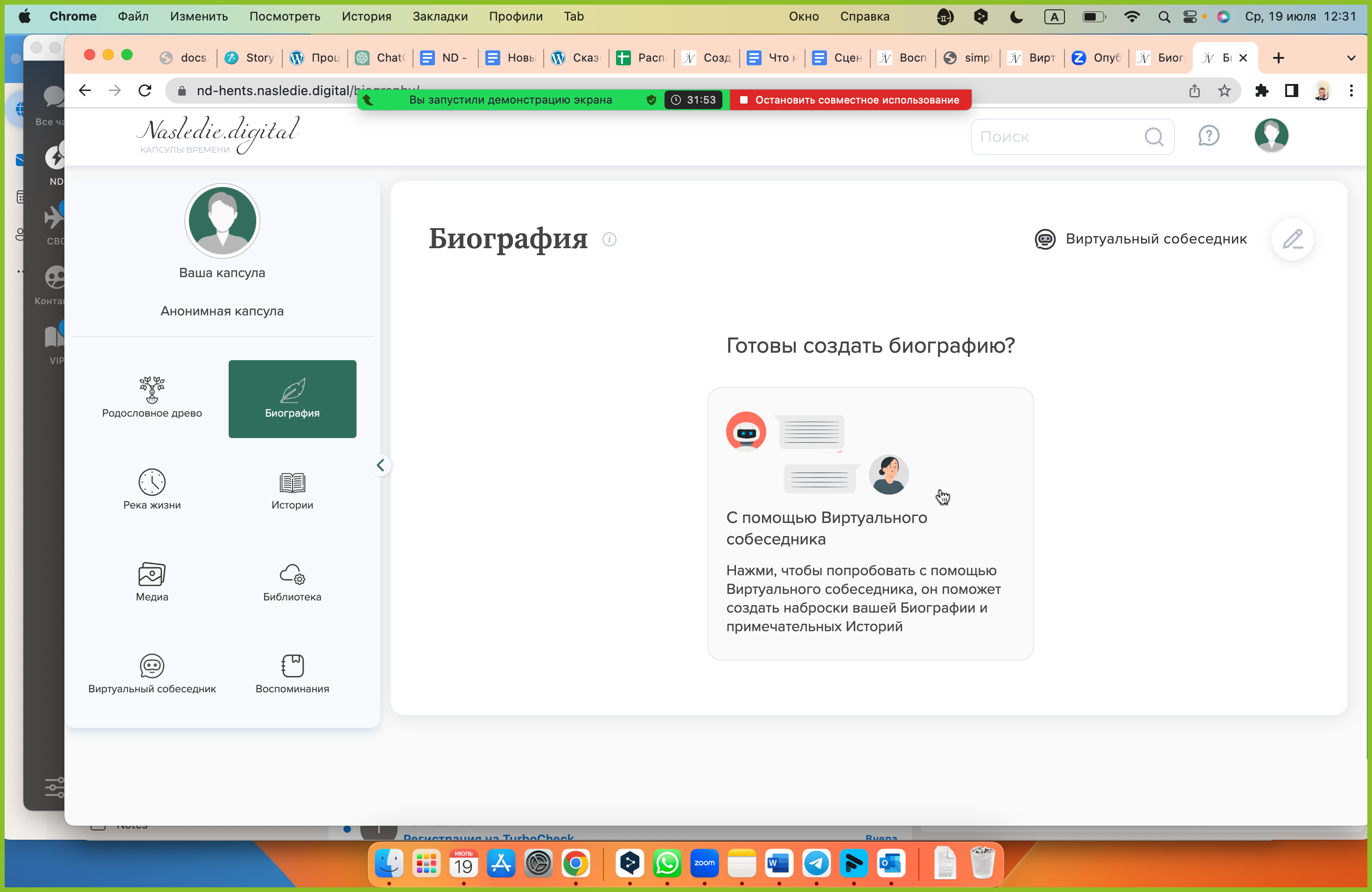This screenshot has width=1372, height=892.
Task: Switch to the Story tab
Action: coord(250,58)
